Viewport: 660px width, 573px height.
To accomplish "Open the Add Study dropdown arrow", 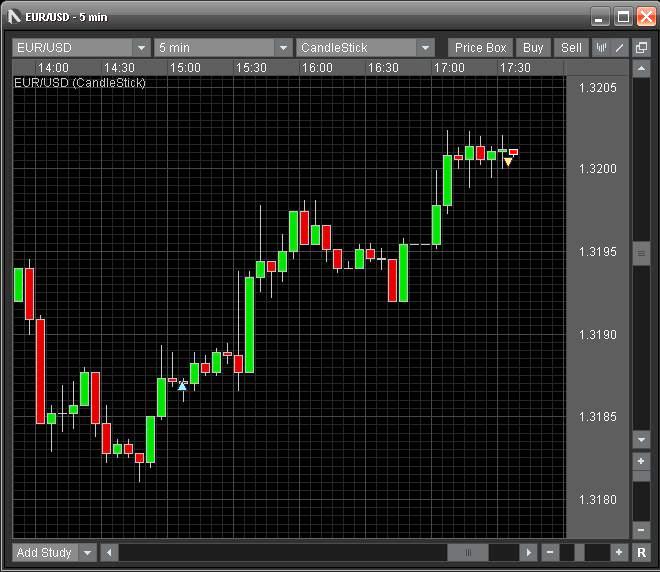I will point(87,552).
